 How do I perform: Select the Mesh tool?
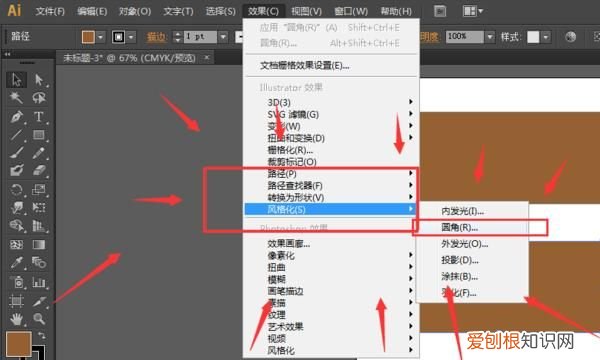tap(16, 244)
